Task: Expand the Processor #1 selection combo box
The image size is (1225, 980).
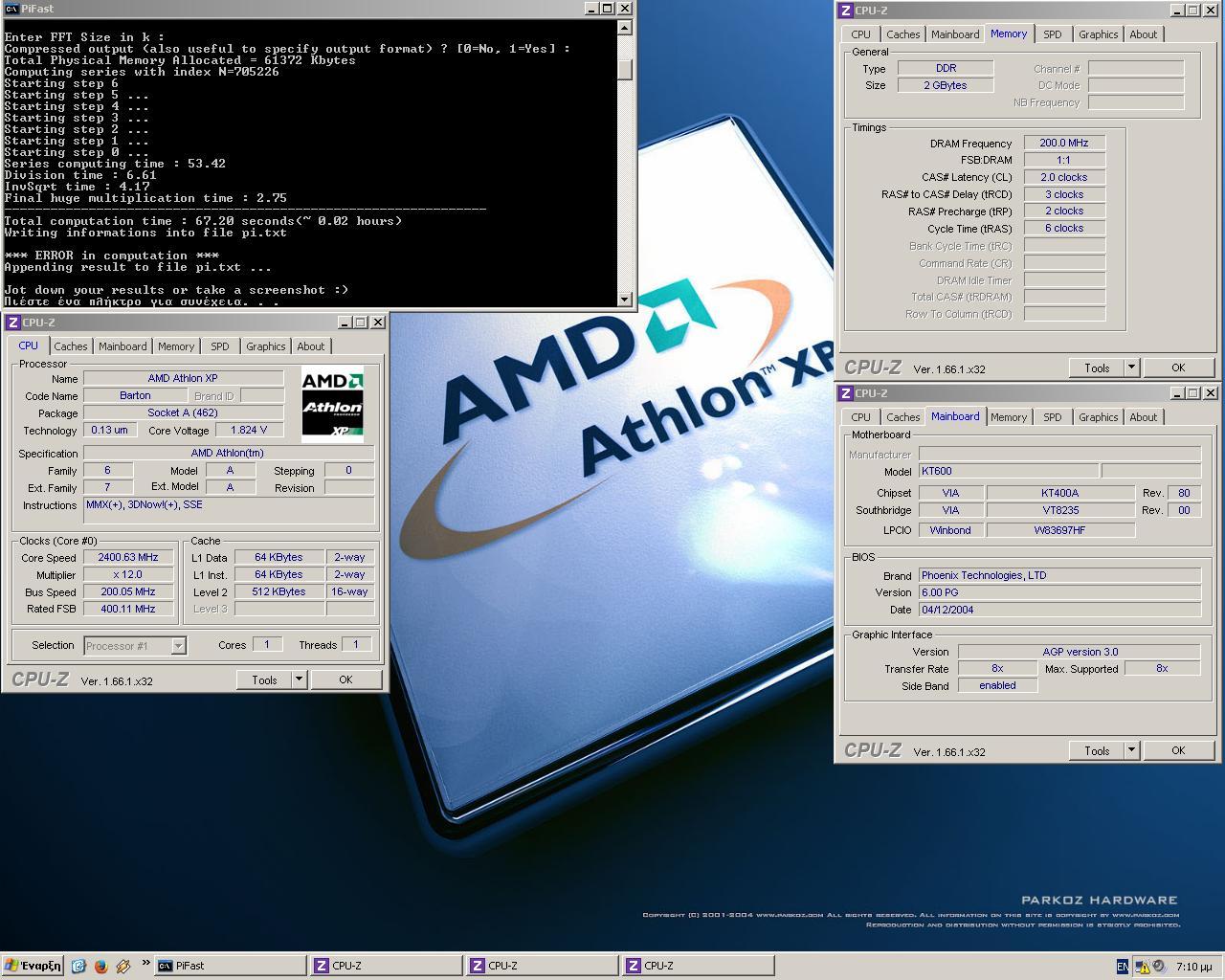Action: (x=178, y=646)
